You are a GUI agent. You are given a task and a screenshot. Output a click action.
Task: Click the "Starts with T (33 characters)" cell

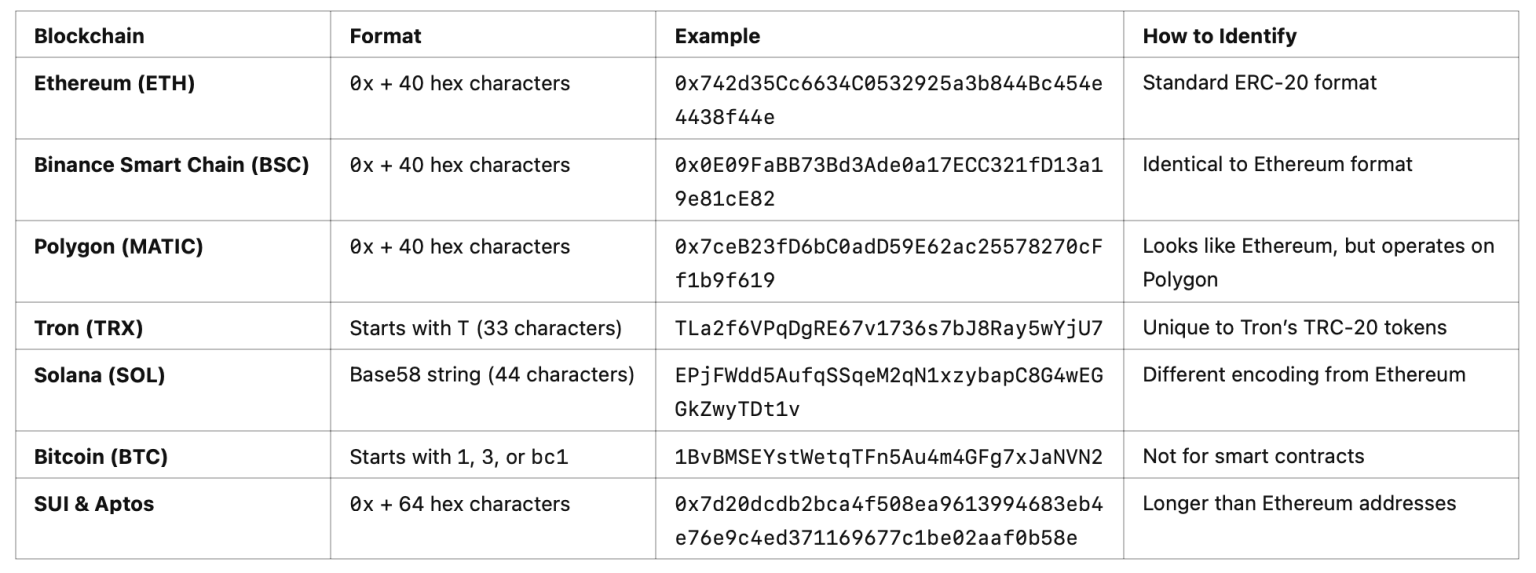(x=485, y=327)
